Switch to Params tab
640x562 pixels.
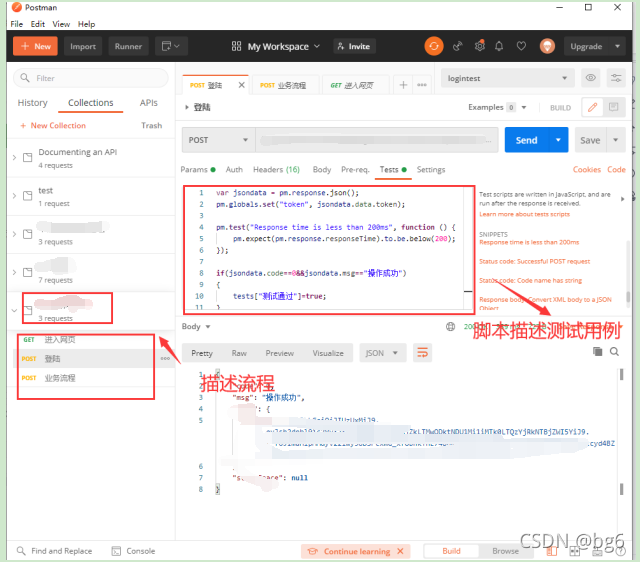tap(198, 169)
